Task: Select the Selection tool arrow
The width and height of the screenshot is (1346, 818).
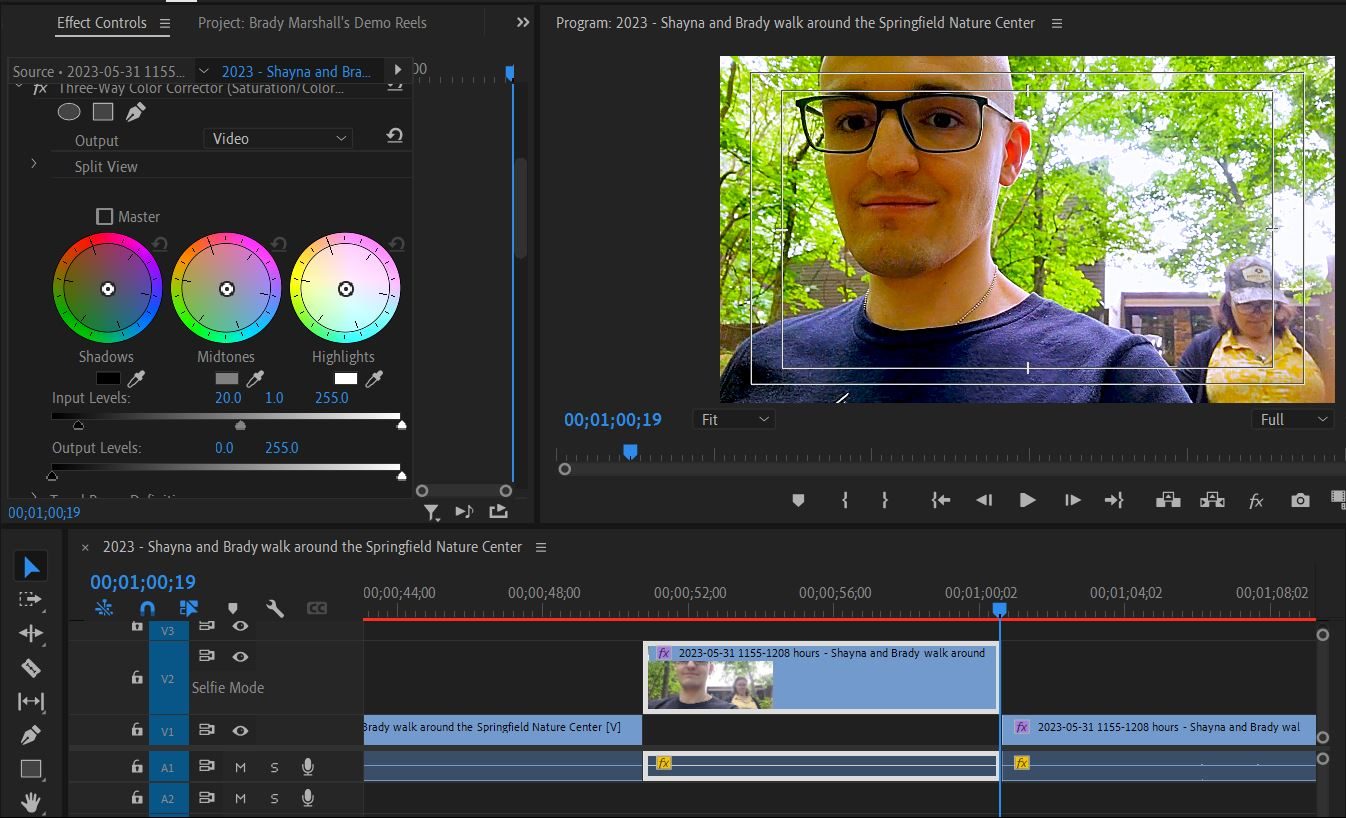Action: (x=31, y=567)
